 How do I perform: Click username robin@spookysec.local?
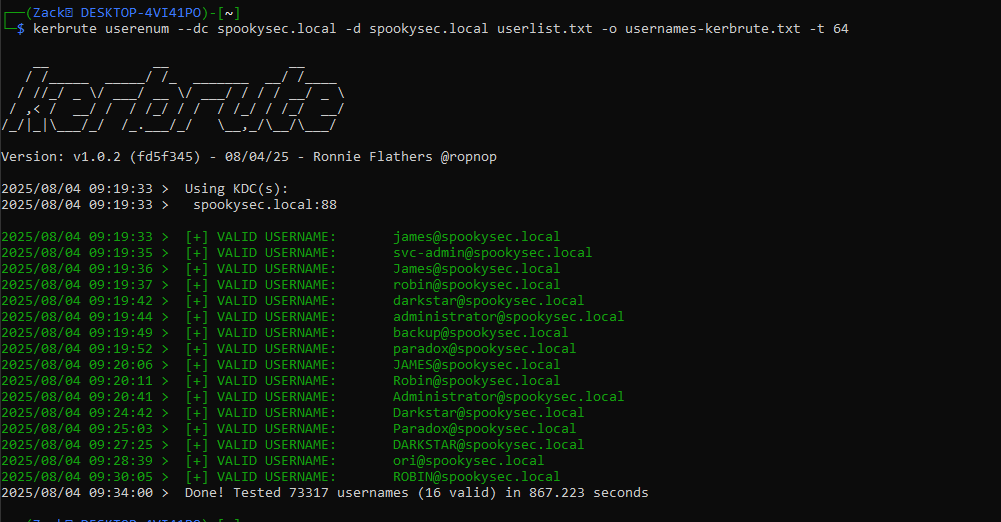click(476, 285)
